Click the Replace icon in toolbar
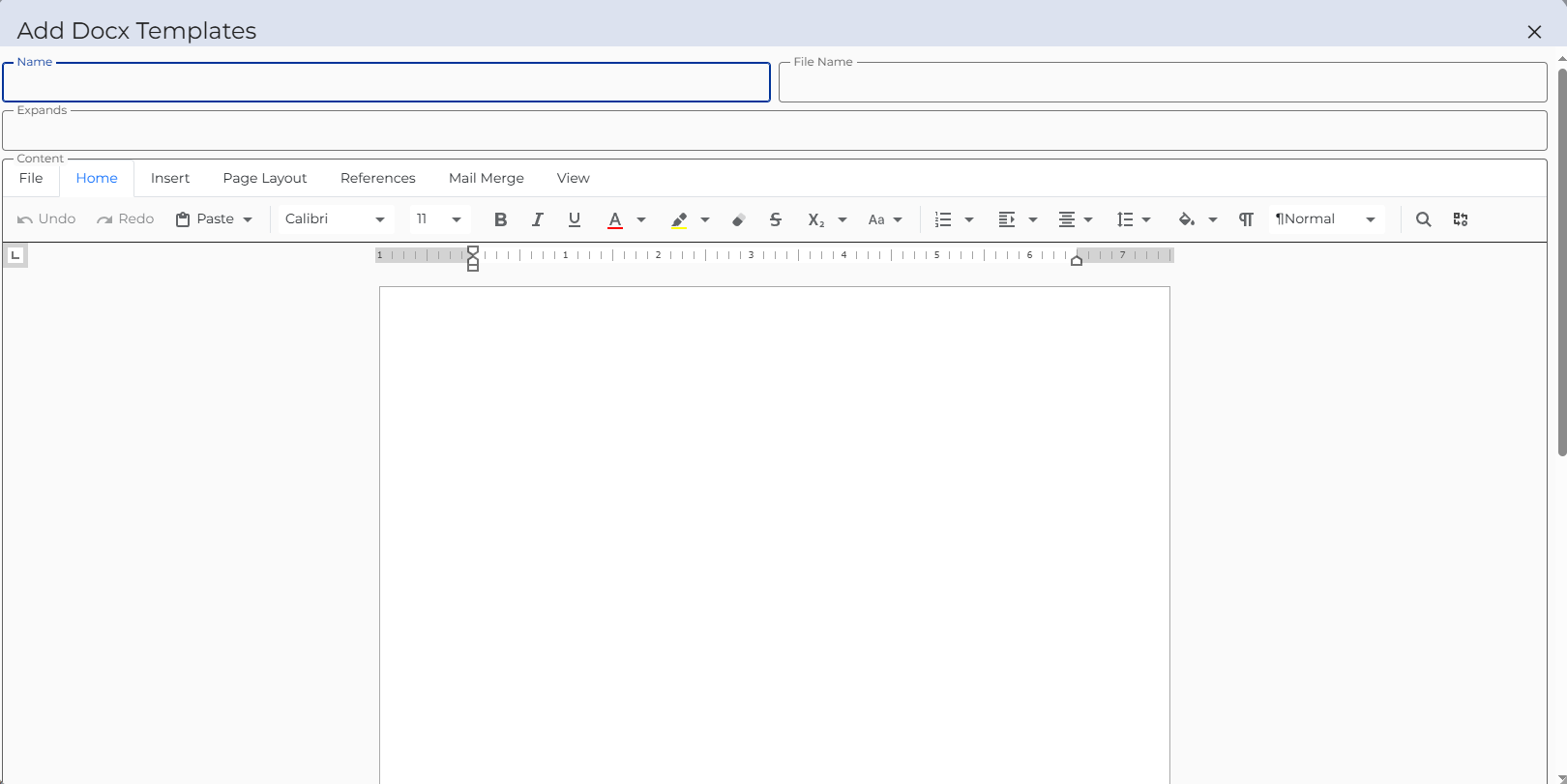This screenshot has height=784, width=1567. 1461,219
